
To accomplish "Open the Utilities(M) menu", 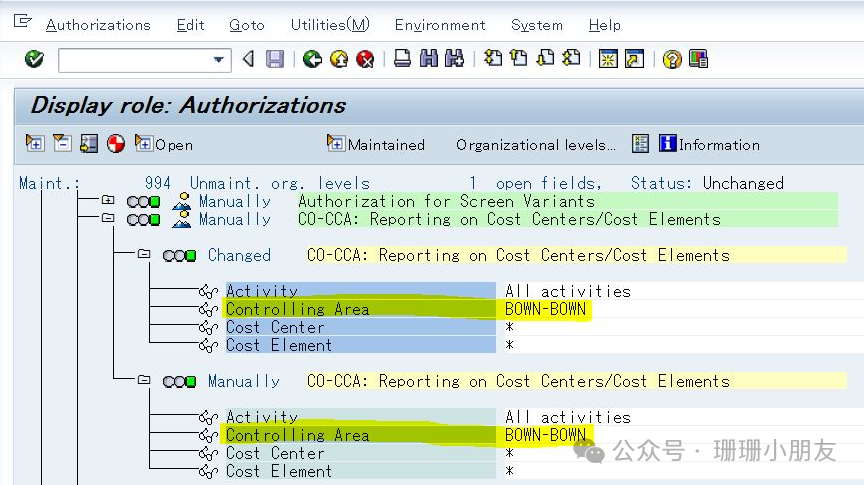I will pyautogui.click(x=329, y=25).
